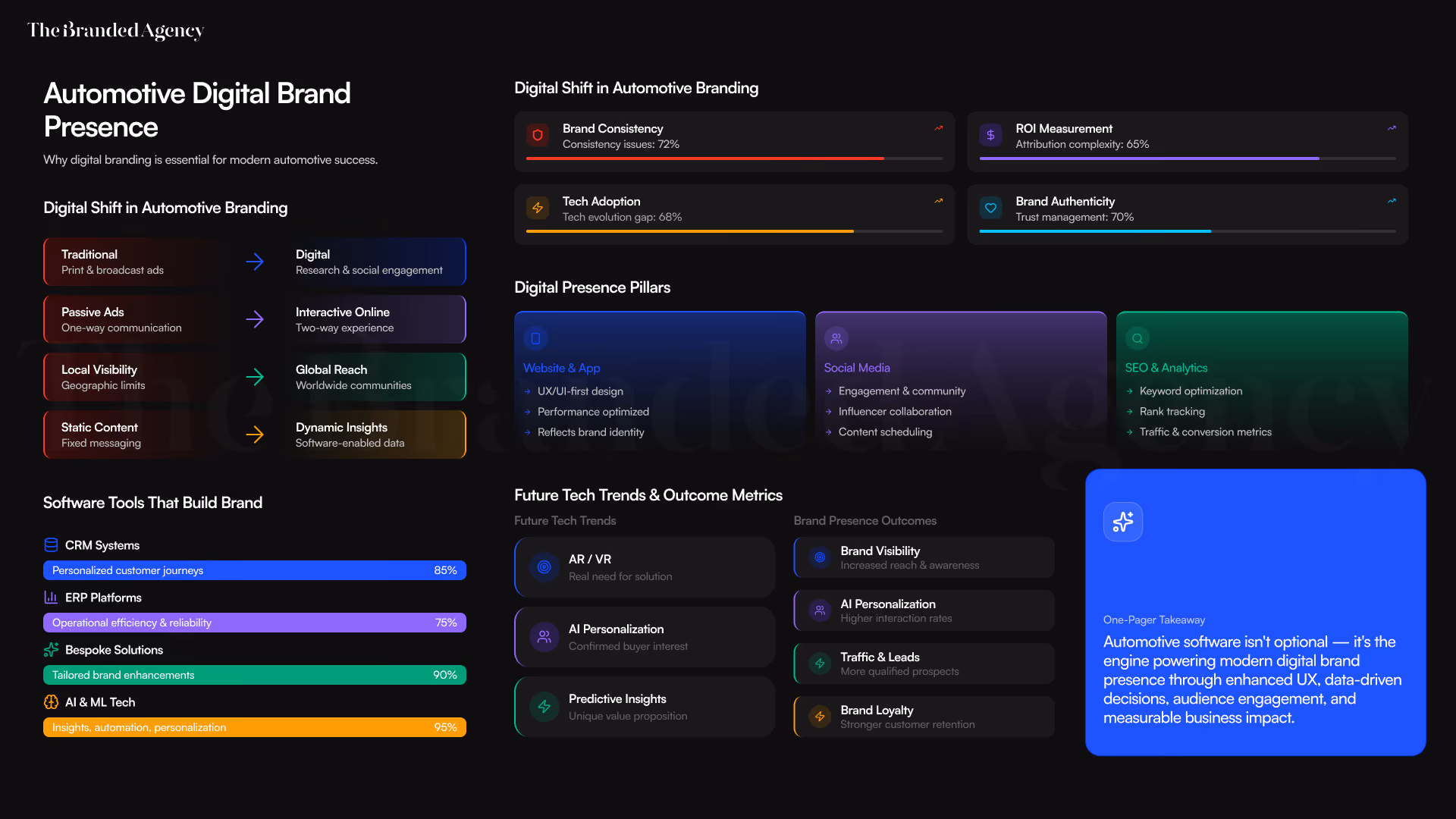Select the Dynamic Insights card
The width and height of the screenshot is (1456, 819).
pos(372,435)
